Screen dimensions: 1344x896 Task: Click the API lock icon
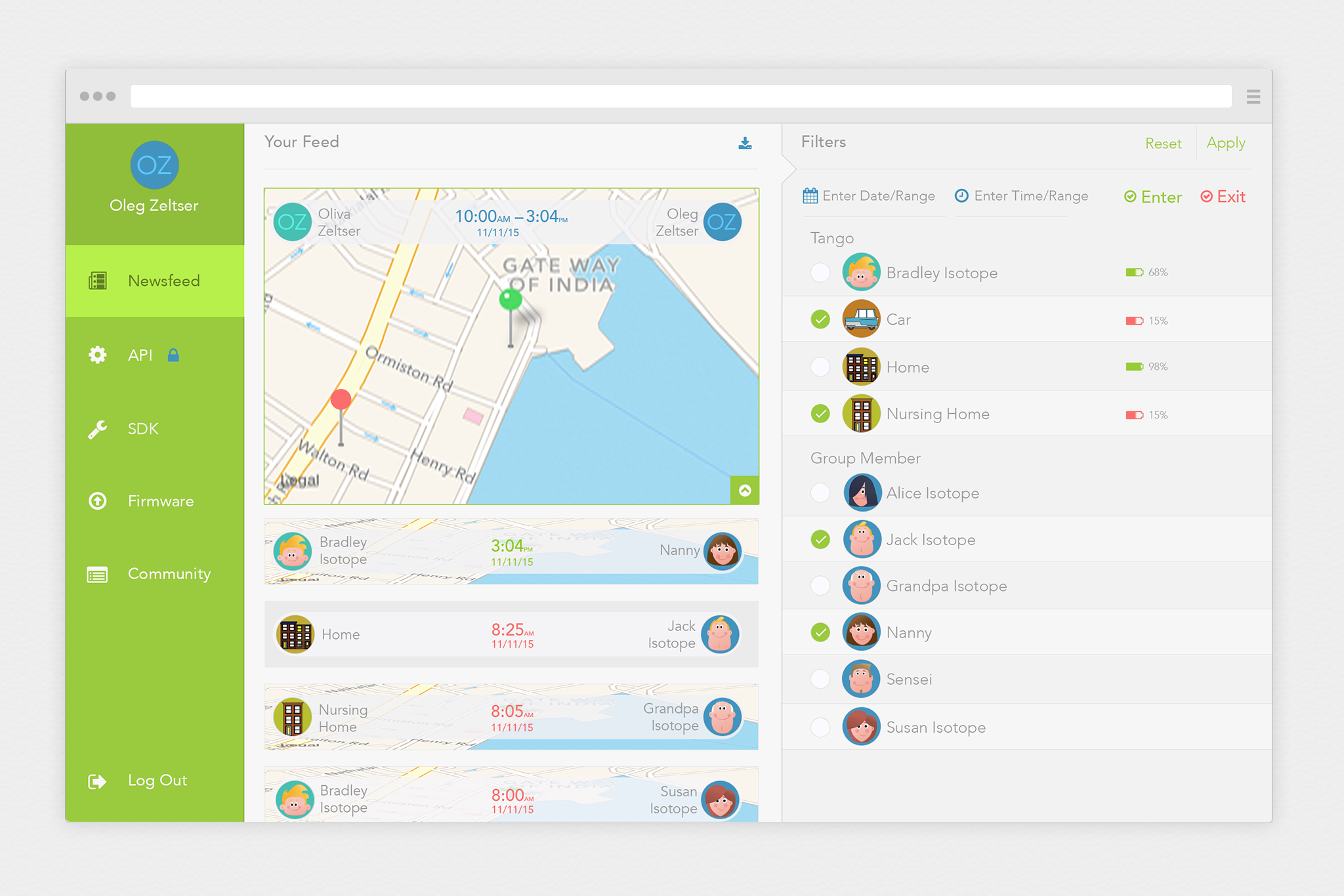(x=173, y=356)
